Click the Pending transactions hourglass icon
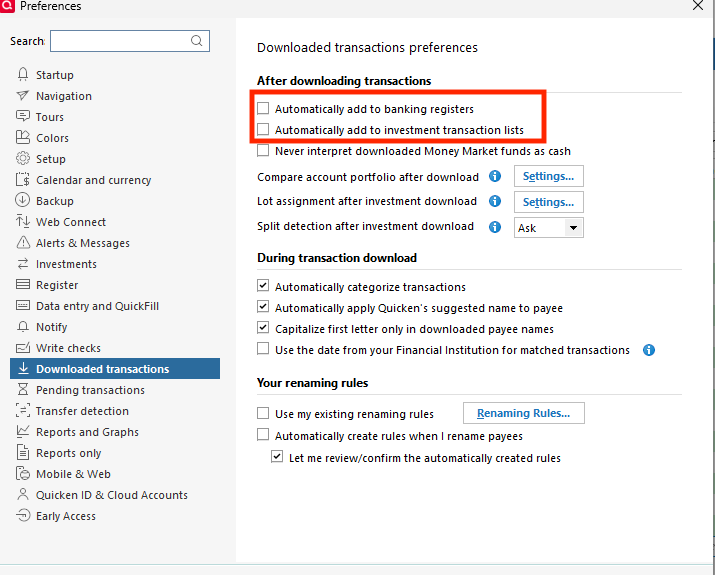The width and height of the screenshot is (715, 575). coord(23,389)
